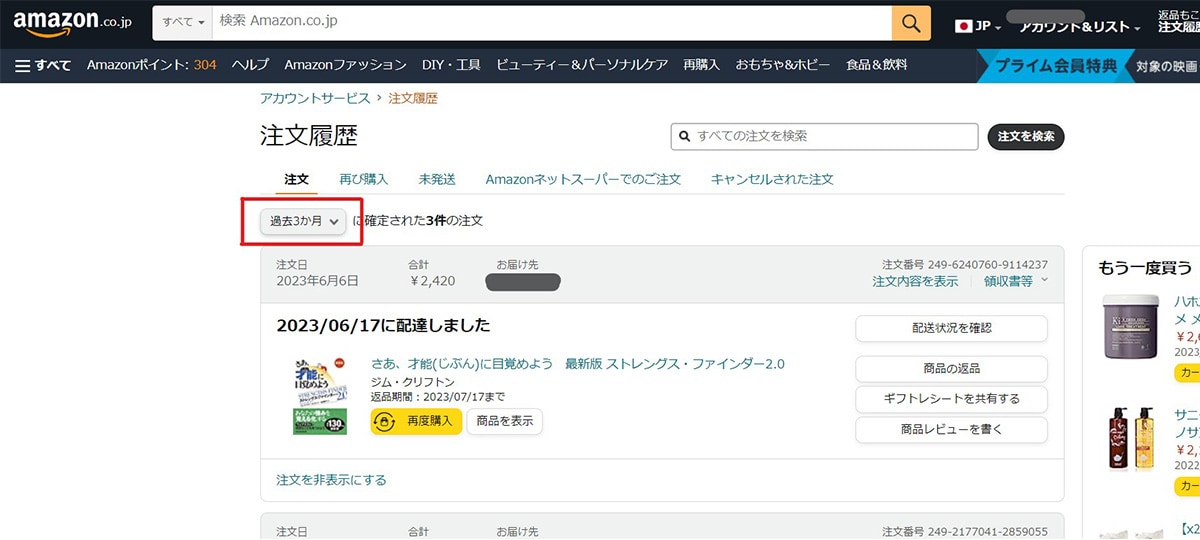Screen dimensions: 1200x540
Task: Click the 再度購入 cart icon button
Action: (x=416, y=421)
